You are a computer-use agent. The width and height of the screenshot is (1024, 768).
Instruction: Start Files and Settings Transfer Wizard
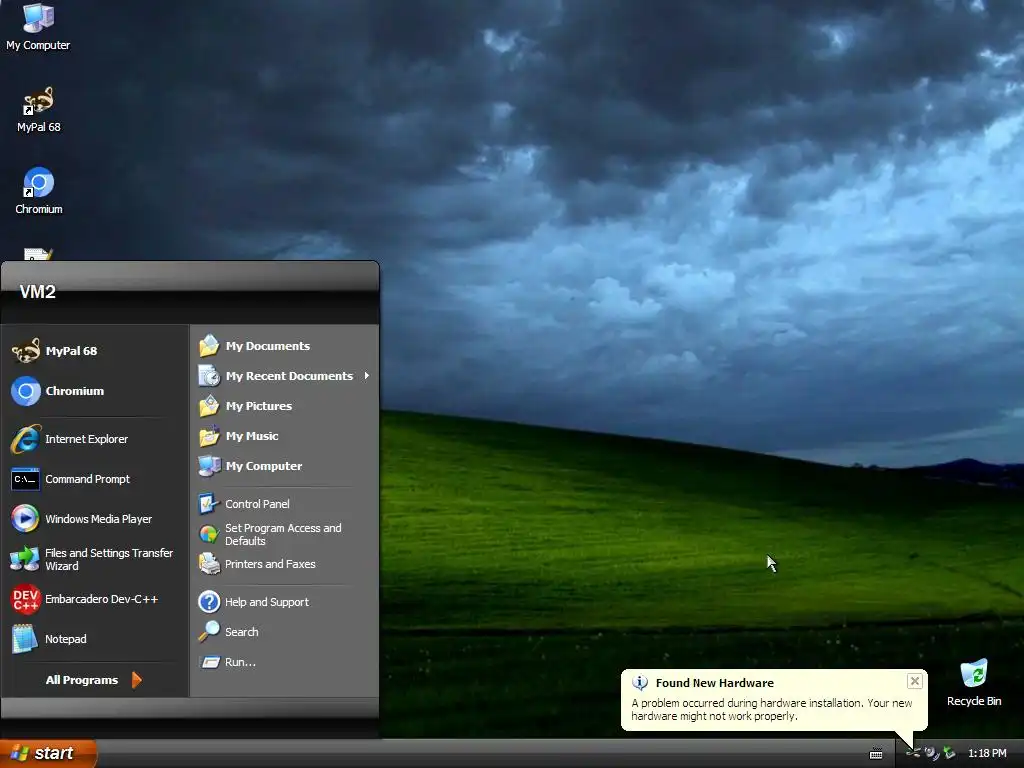95,559
